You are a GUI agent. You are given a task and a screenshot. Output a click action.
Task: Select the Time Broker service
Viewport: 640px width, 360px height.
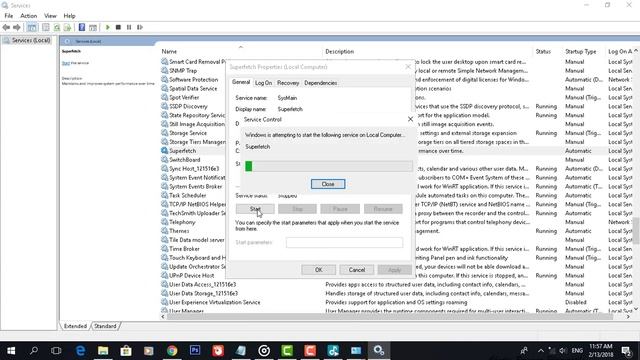(x=184, y=249)
